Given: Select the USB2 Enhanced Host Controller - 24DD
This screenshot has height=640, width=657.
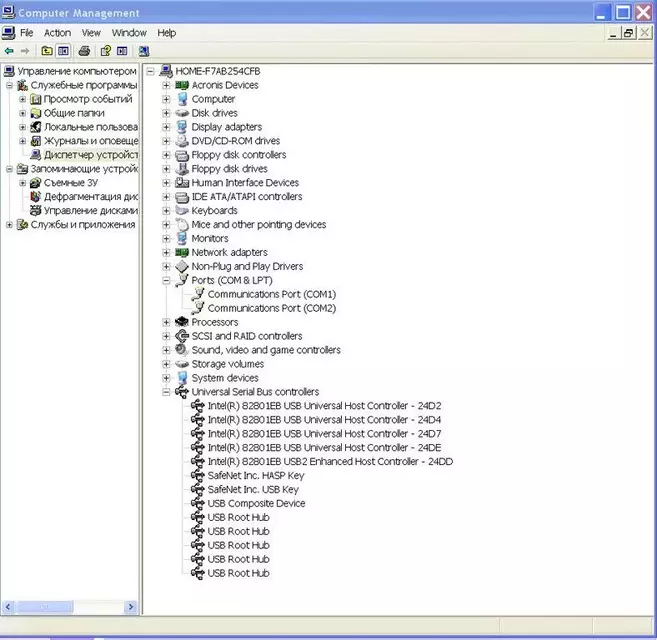Looking at the screenshot, I should pyautogui.click(x=330, y=461).
